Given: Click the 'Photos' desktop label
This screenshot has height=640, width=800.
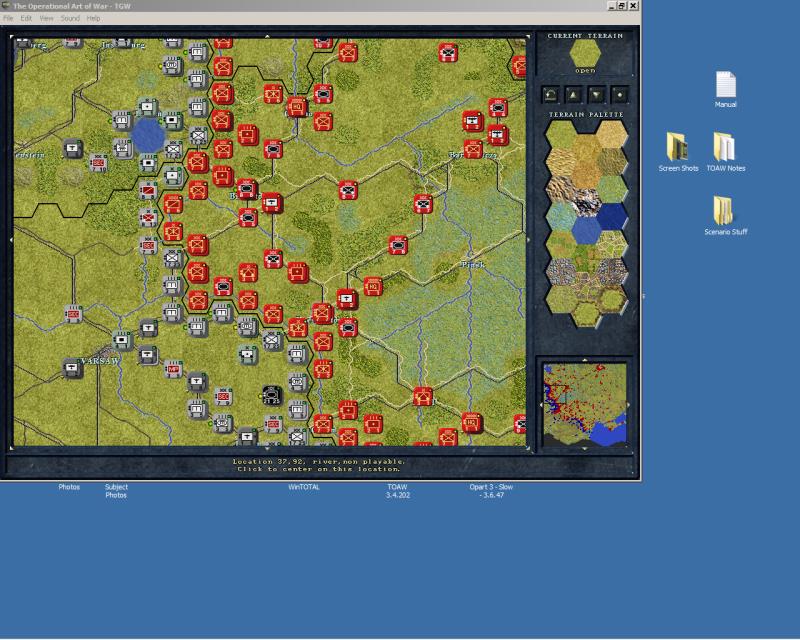Looking at the screenshot, I should (x=69, y=487).
